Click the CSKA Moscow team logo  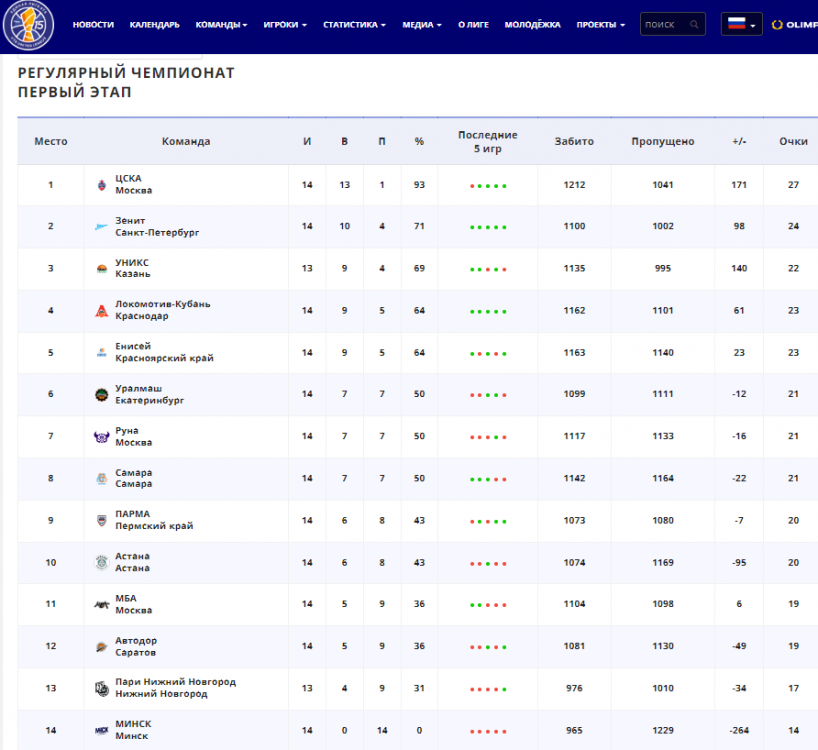[101, 185]
